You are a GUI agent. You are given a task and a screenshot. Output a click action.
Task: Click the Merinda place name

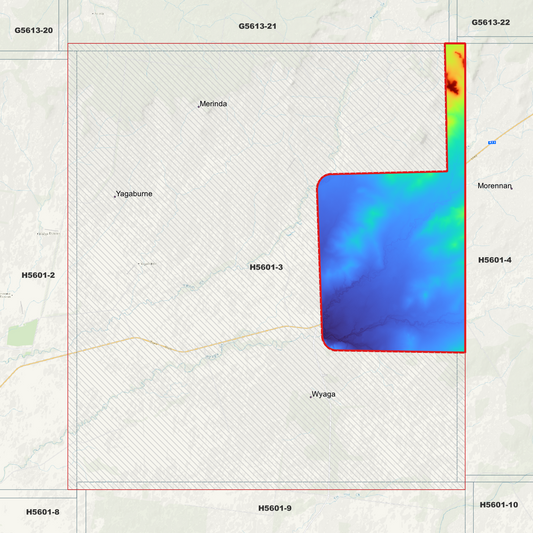[213, 104]
